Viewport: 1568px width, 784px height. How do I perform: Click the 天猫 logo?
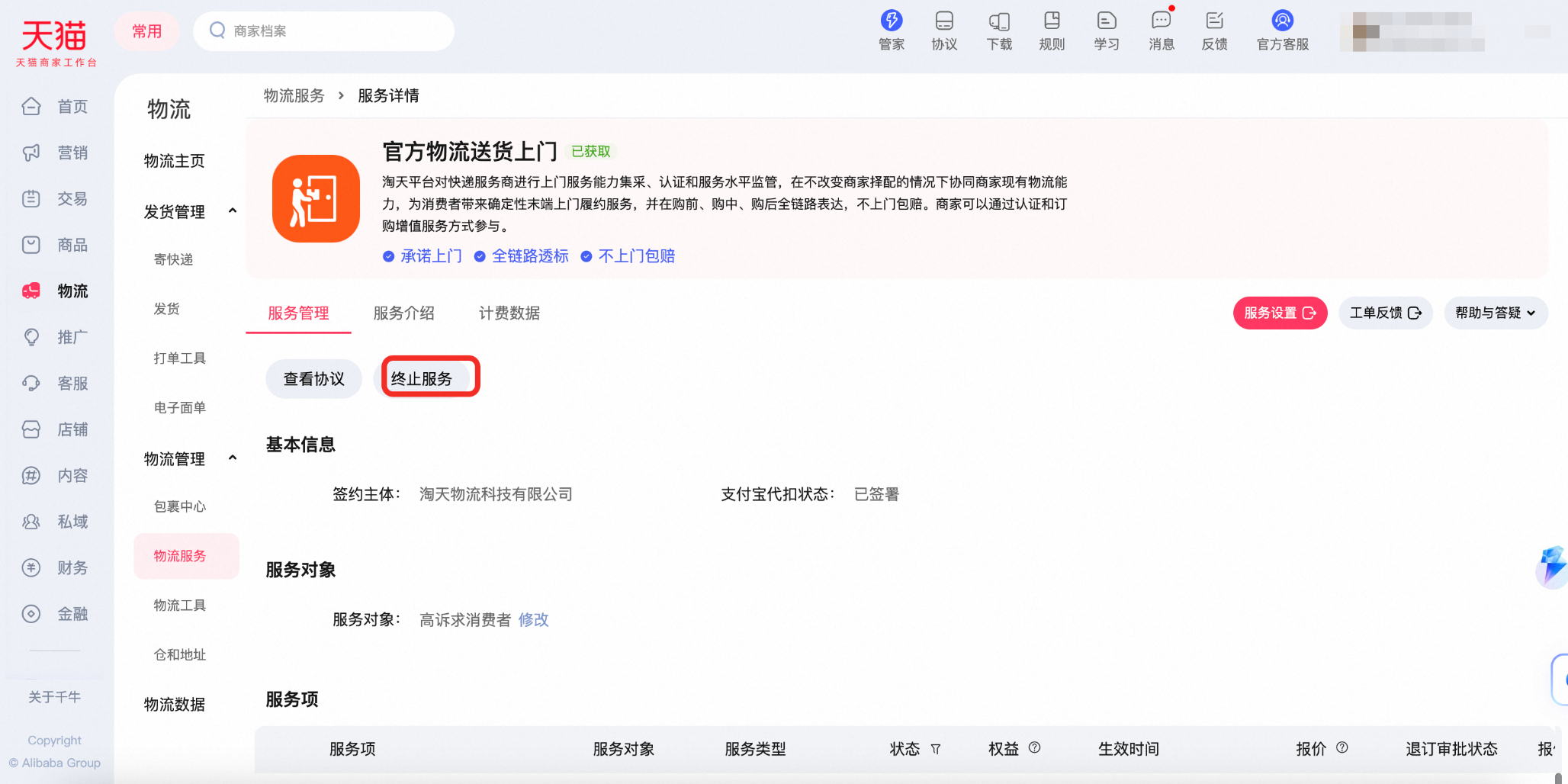point(55,43)
